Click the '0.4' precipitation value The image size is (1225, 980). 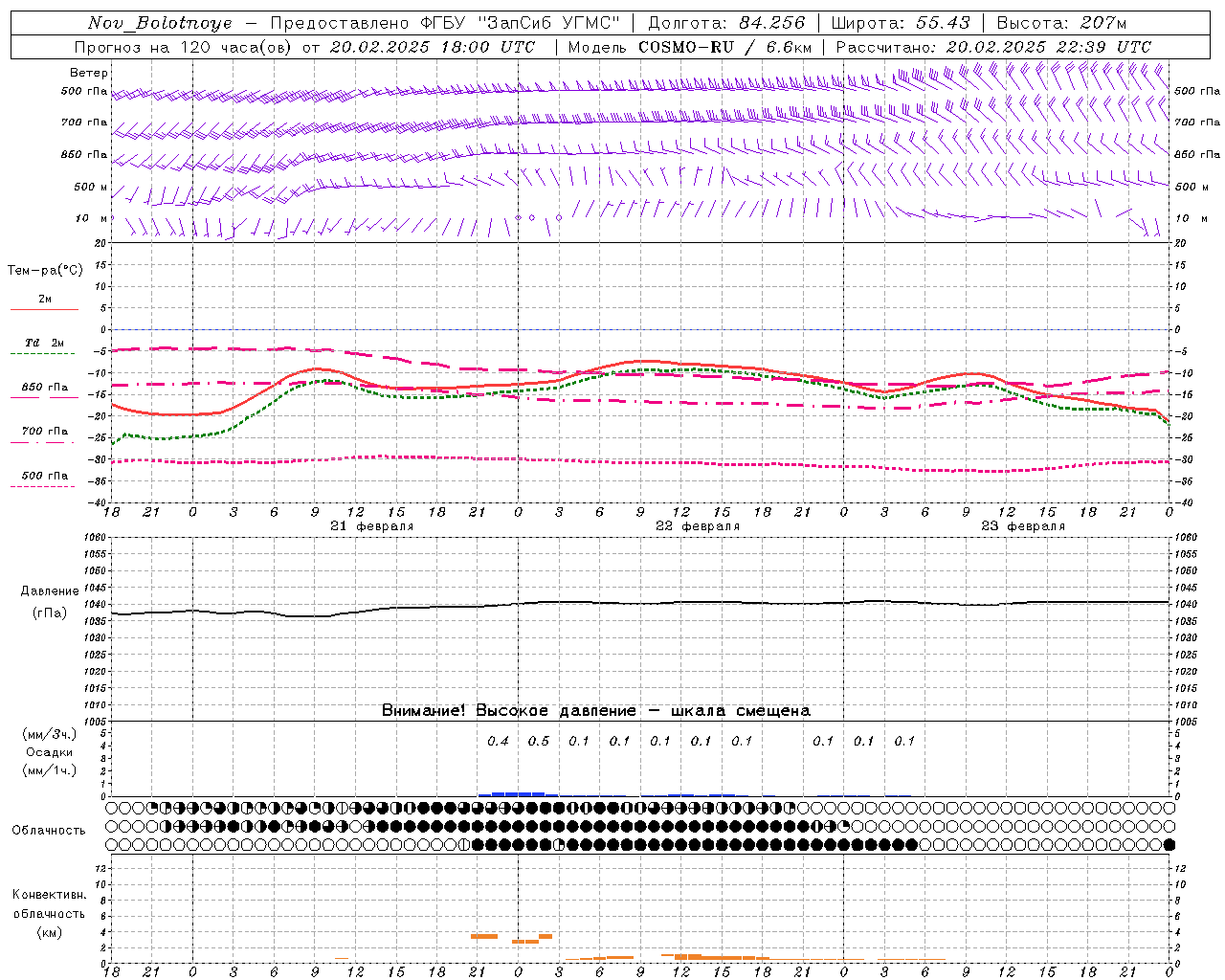tap(499, 741)
